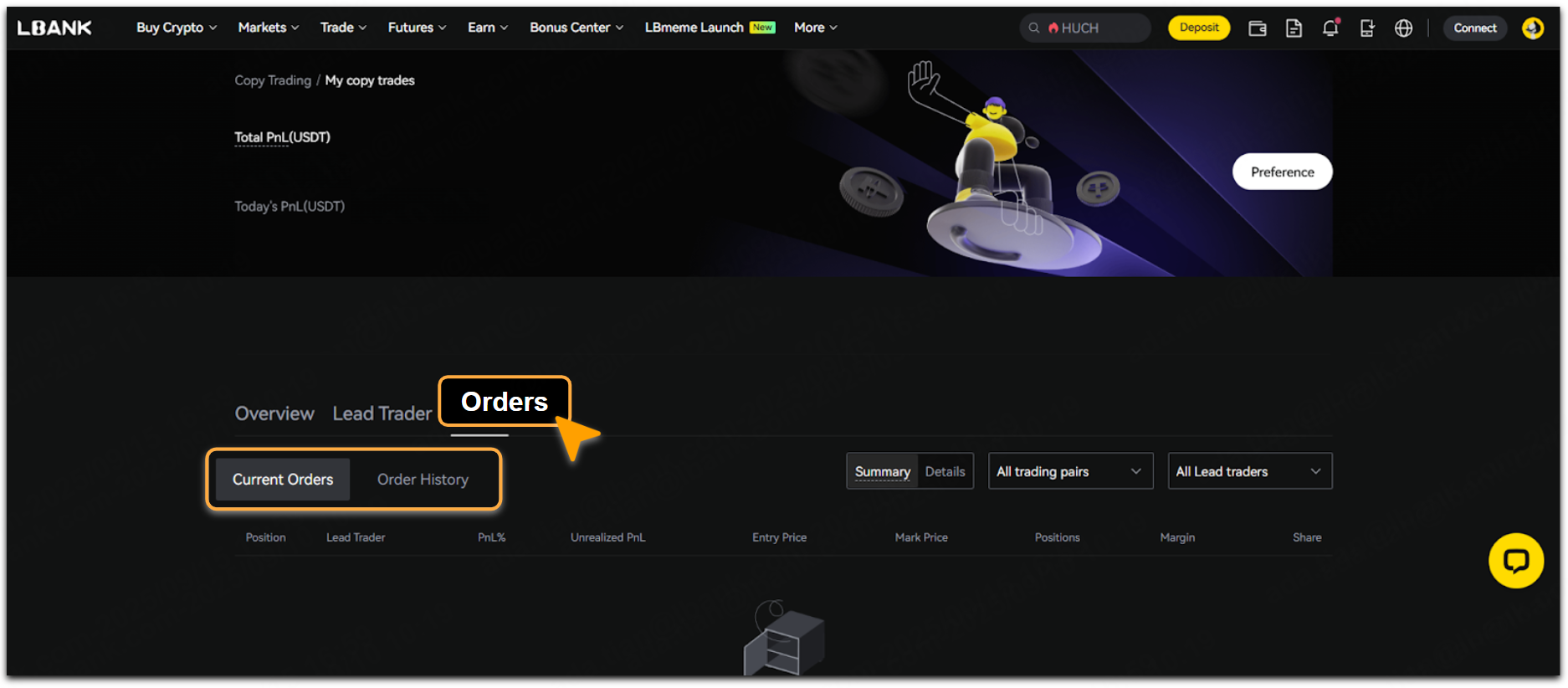Open the wallet icon in header
This screenshot has width=1568, height=688.
[1257, 28]
